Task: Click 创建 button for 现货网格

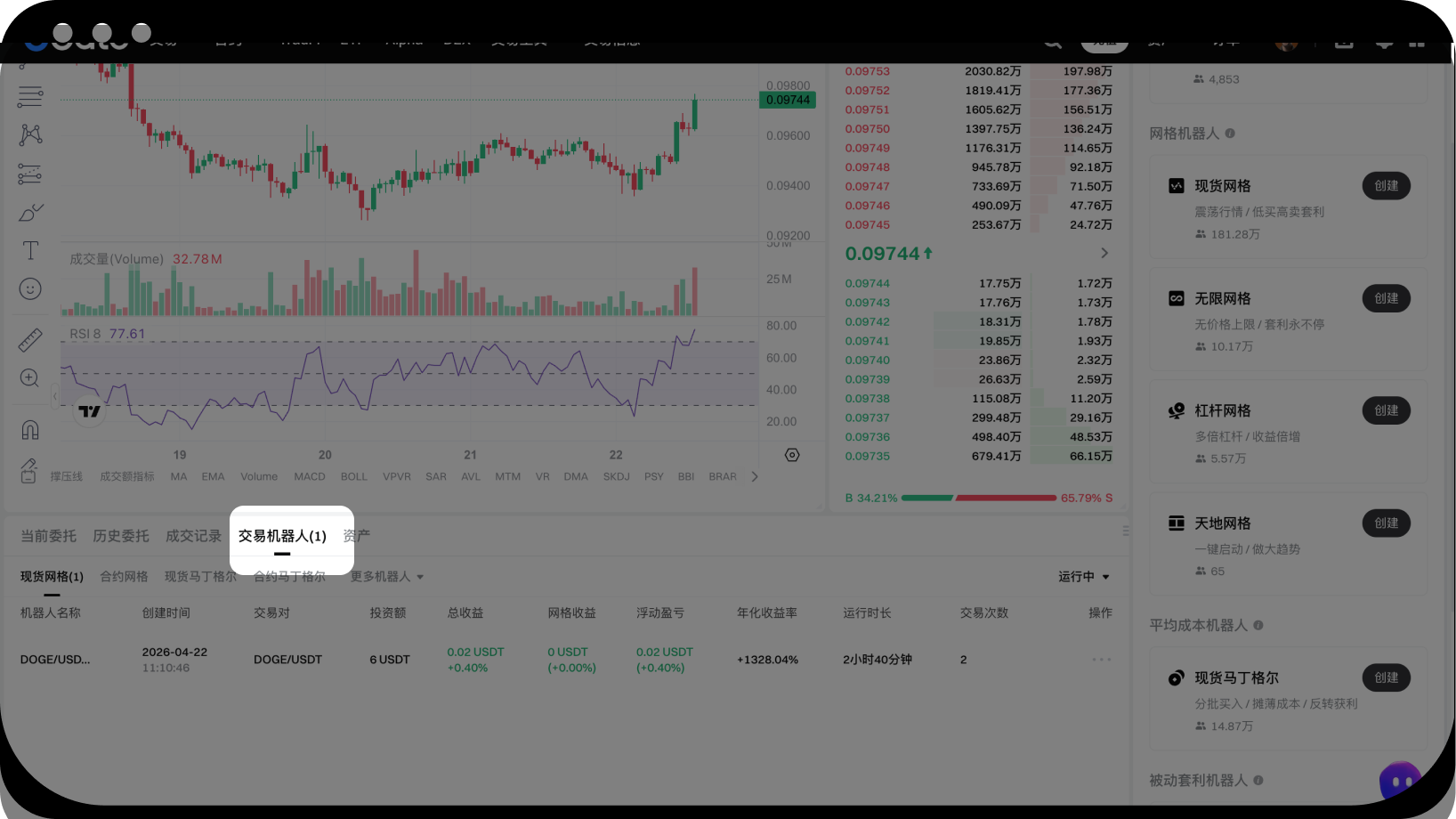Action: (x=1386, y=186)
